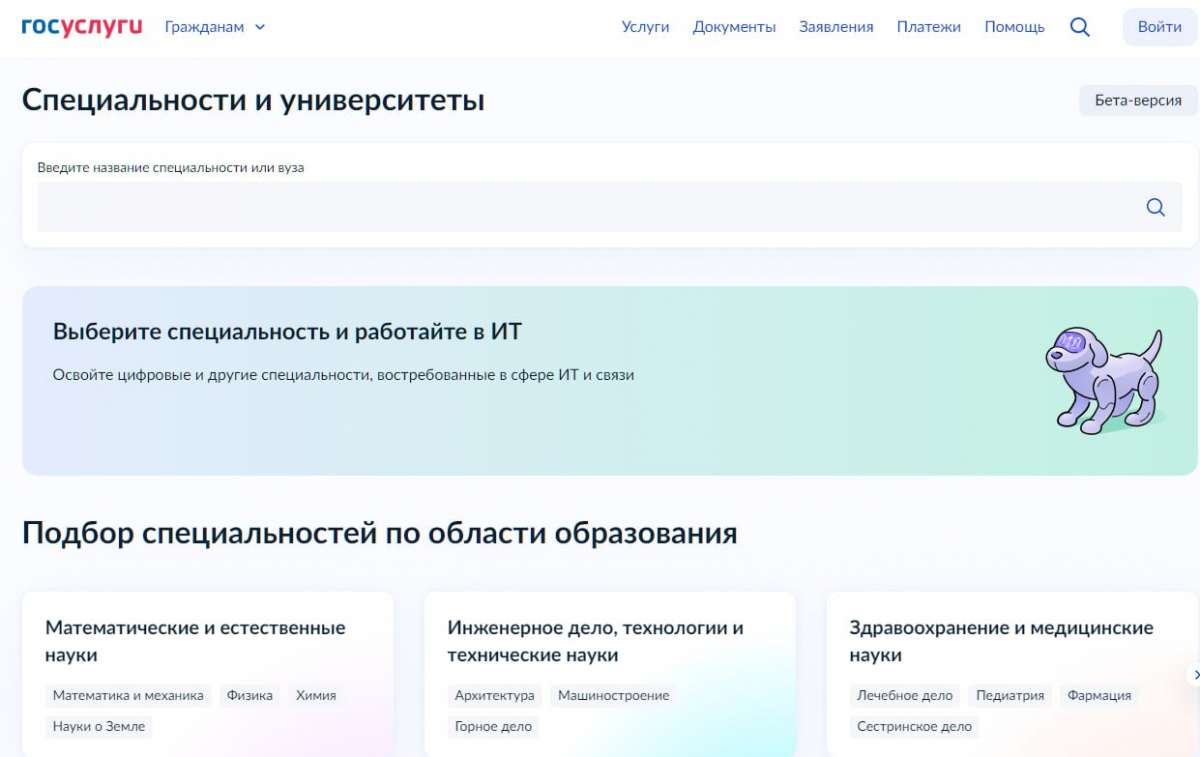This screenshot has width=1200, height=757.
Task: Click the Госуслуги logo
Action: [82, 27]
